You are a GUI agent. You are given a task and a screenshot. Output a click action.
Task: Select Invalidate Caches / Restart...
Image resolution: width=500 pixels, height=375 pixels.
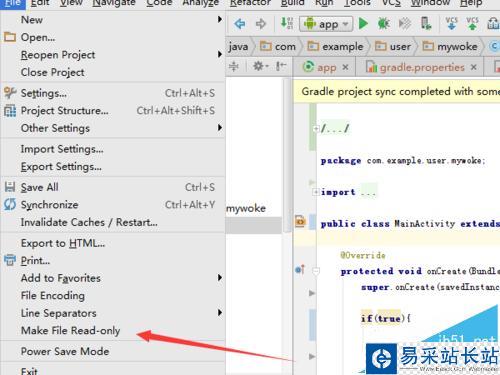tap(113, 222)
